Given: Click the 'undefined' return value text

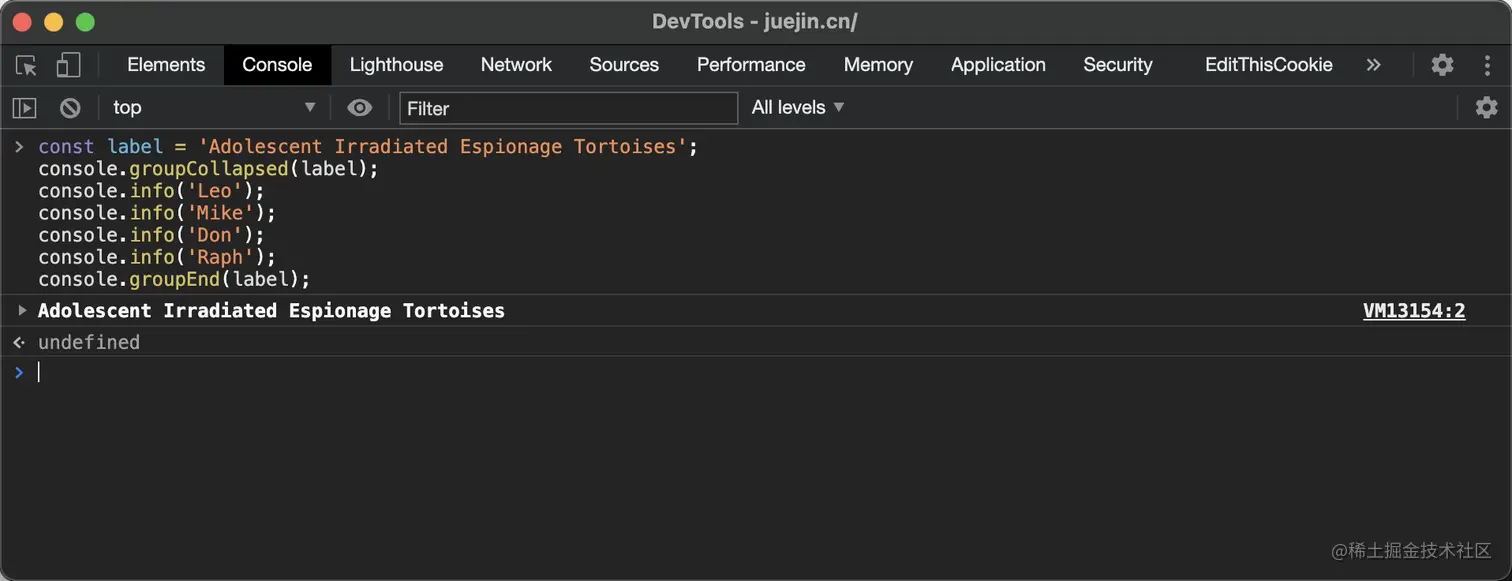Looking at the screenshot, I should (x=89, y=343).
